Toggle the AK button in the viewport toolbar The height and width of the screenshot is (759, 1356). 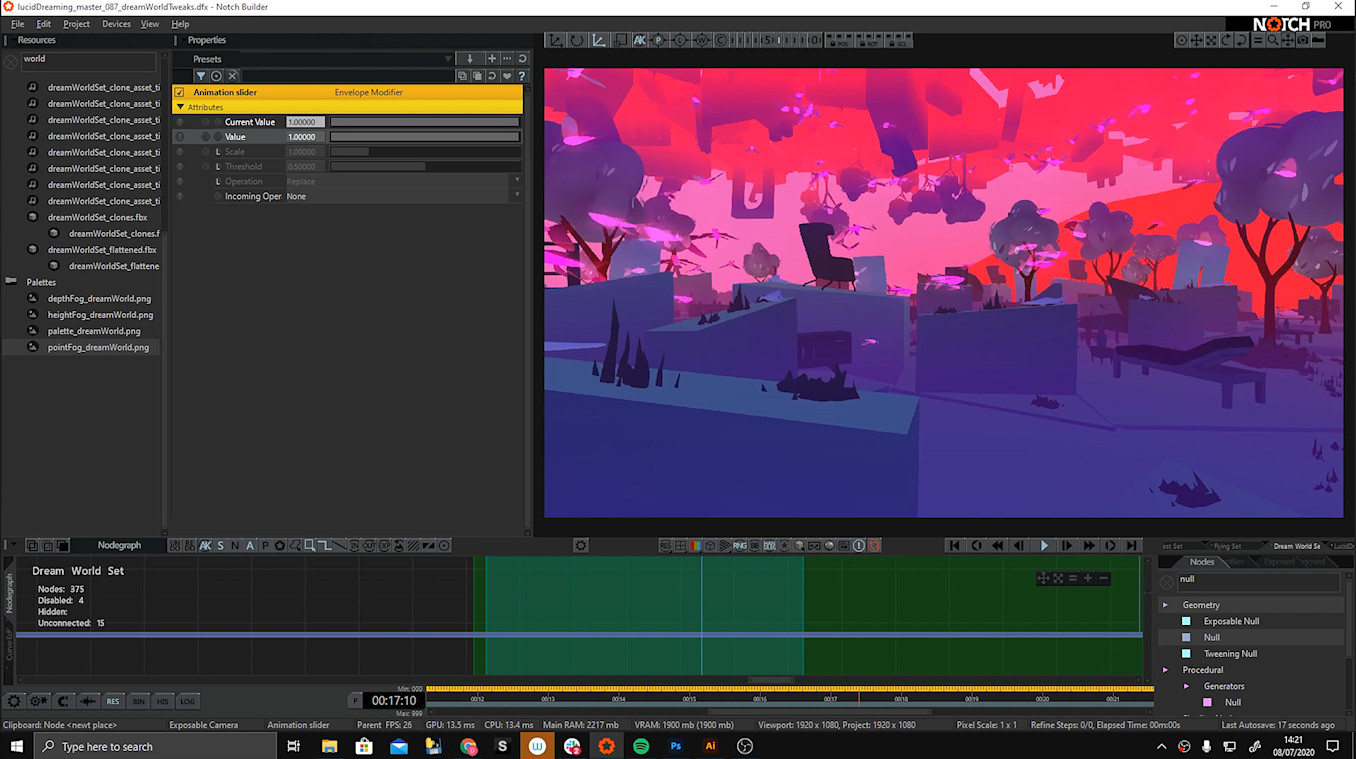(x=640, y=40)
